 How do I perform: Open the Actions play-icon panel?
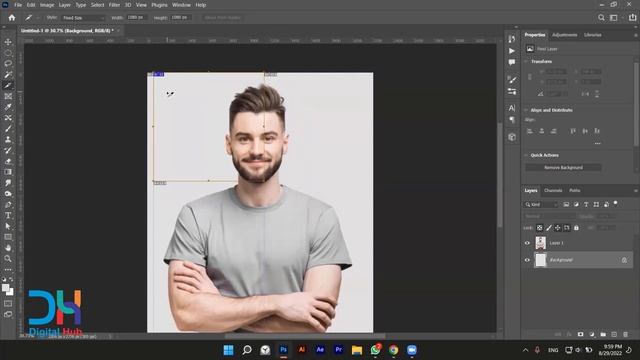(x=512, y=51)
